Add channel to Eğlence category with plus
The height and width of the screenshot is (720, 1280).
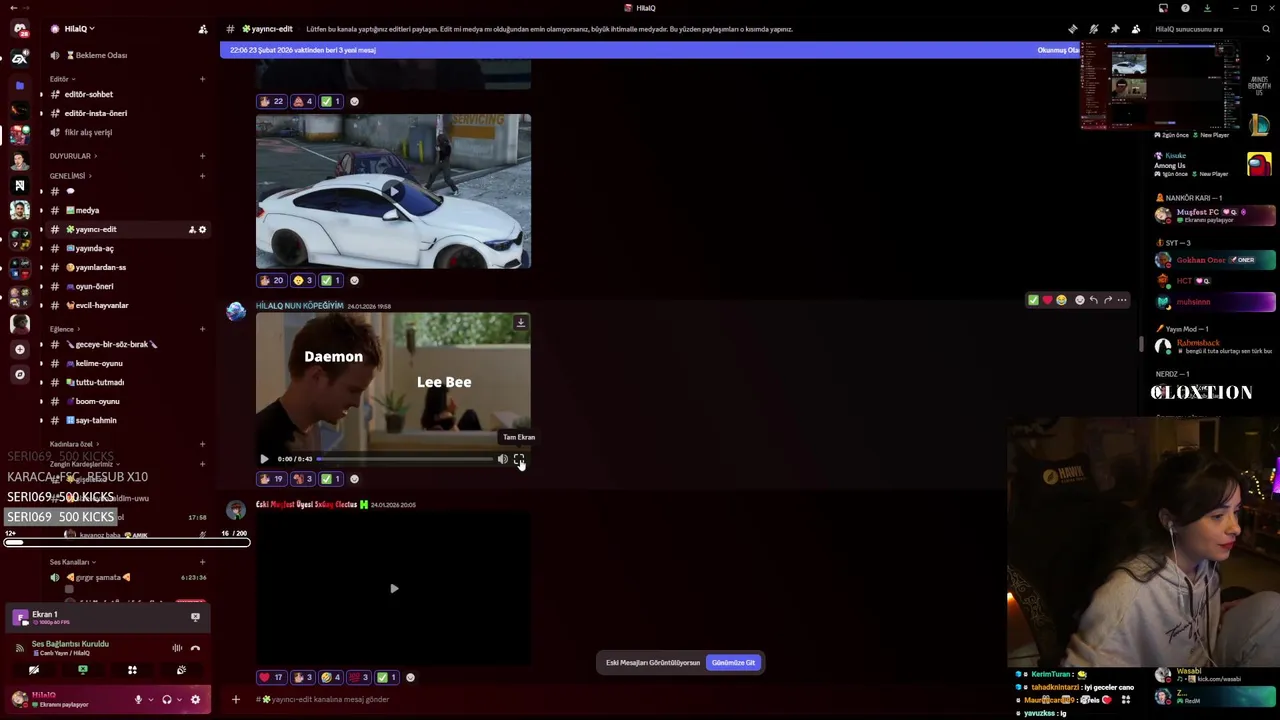coord(202,329)
